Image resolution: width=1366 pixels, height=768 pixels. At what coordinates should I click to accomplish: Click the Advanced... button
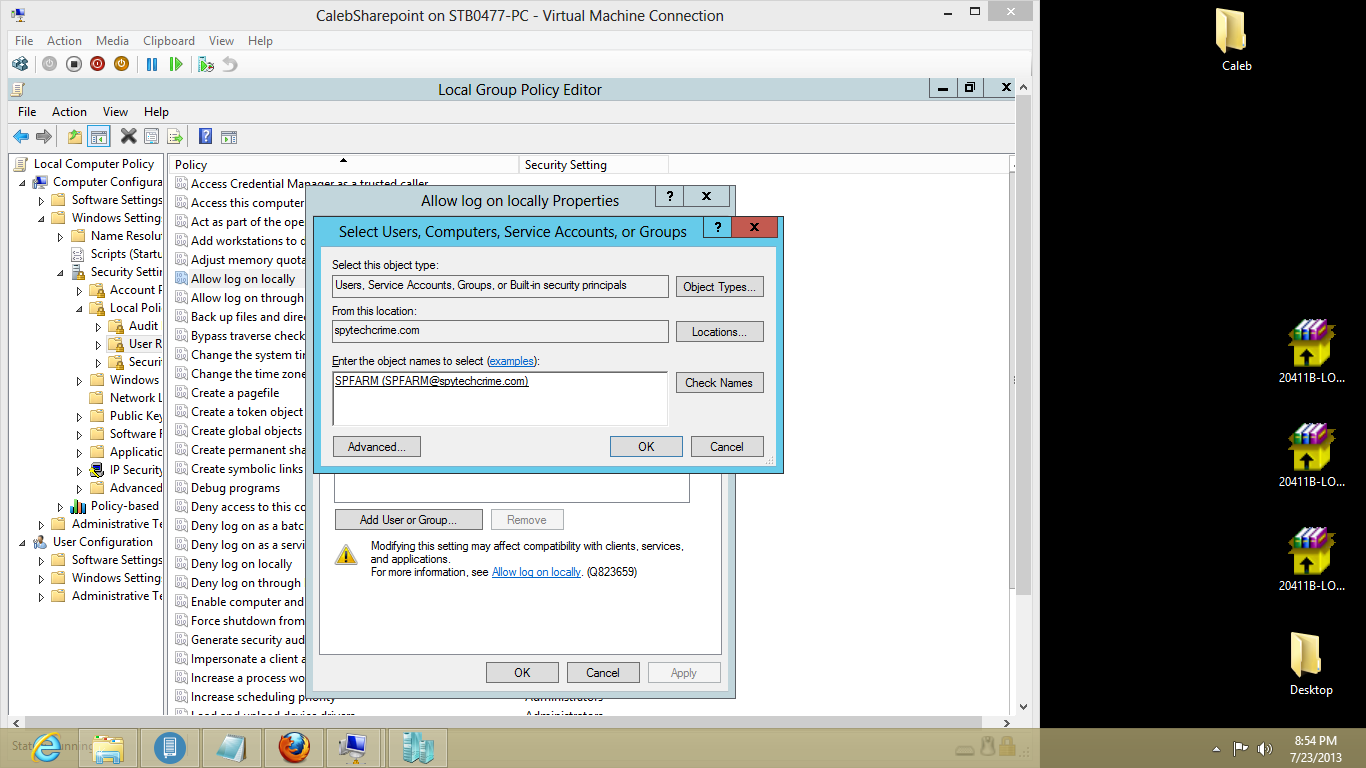pos(377,447)
